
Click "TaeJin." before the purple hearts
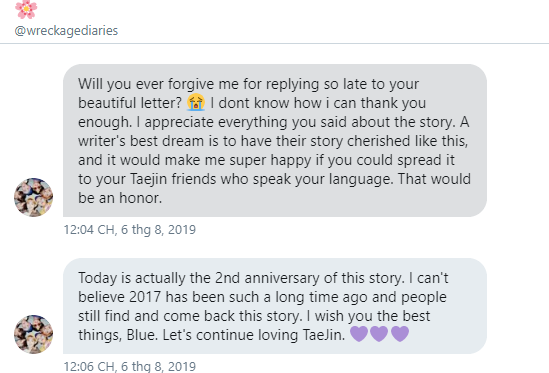(x=324, y=335)
